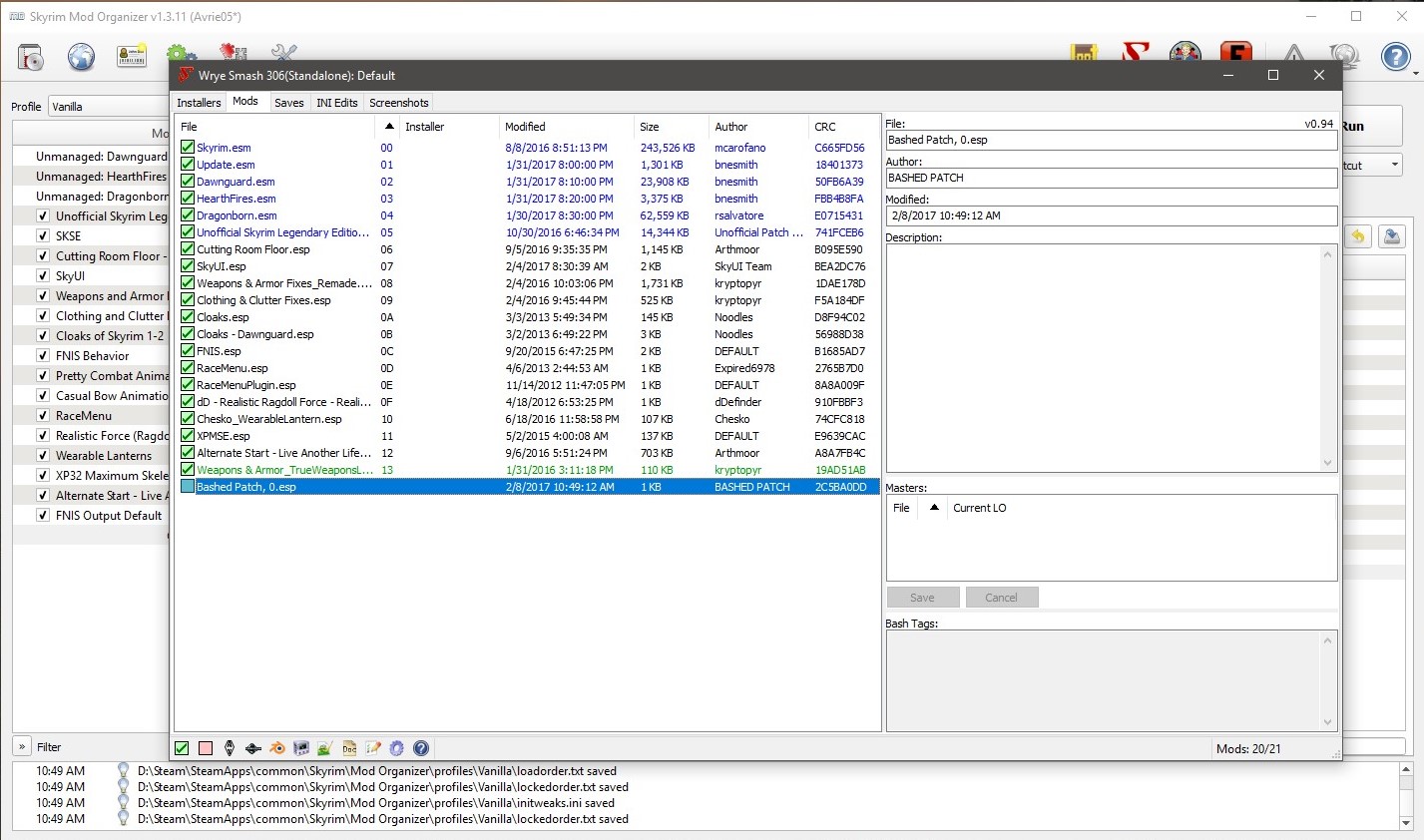1424x840 pixels.
Task: Click the black diamond launcher icon in the Wrye Smash status bar
Action: point(230,748)
